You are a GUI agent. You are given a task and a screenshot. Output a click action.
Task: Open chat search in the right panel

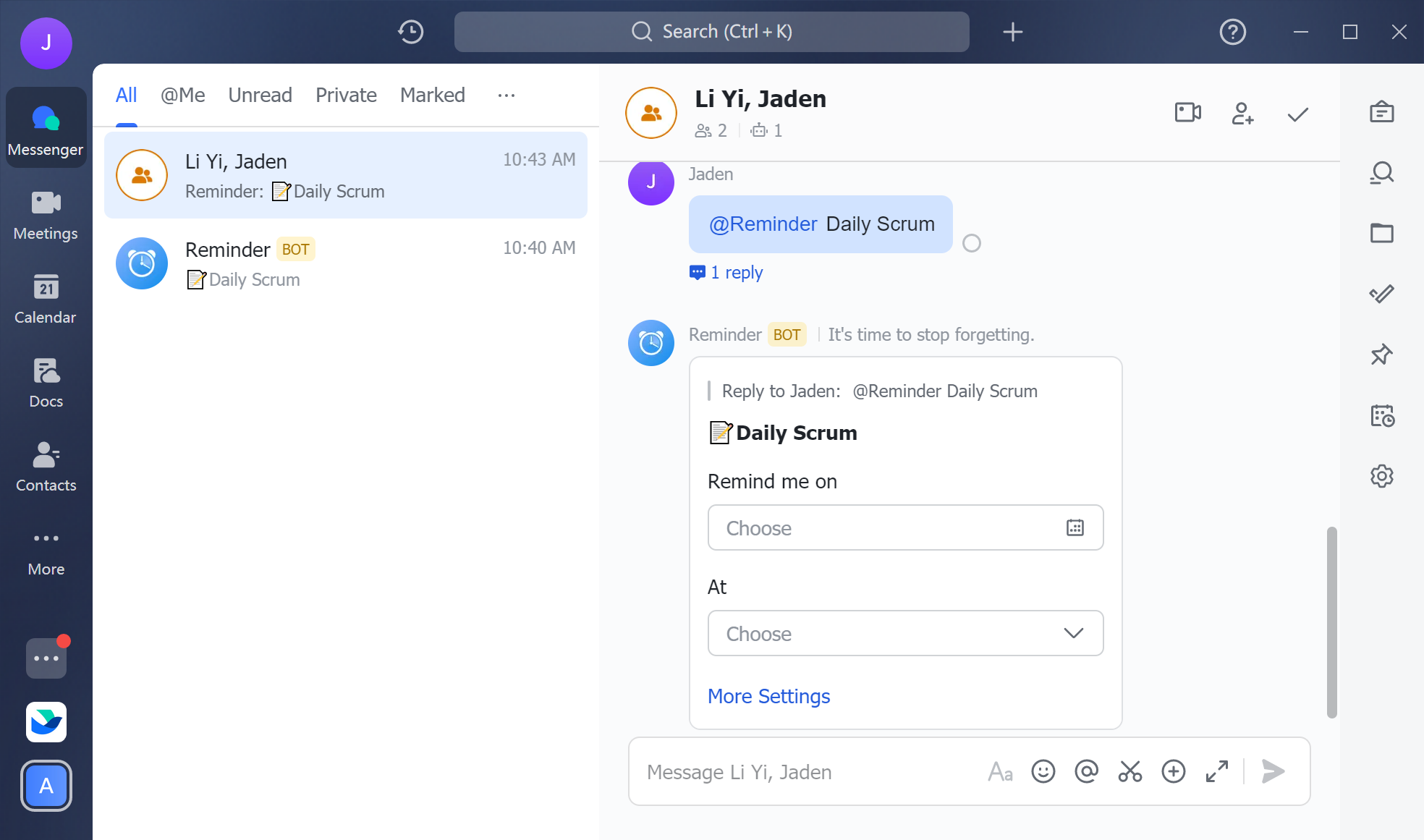click(1382, 173)
